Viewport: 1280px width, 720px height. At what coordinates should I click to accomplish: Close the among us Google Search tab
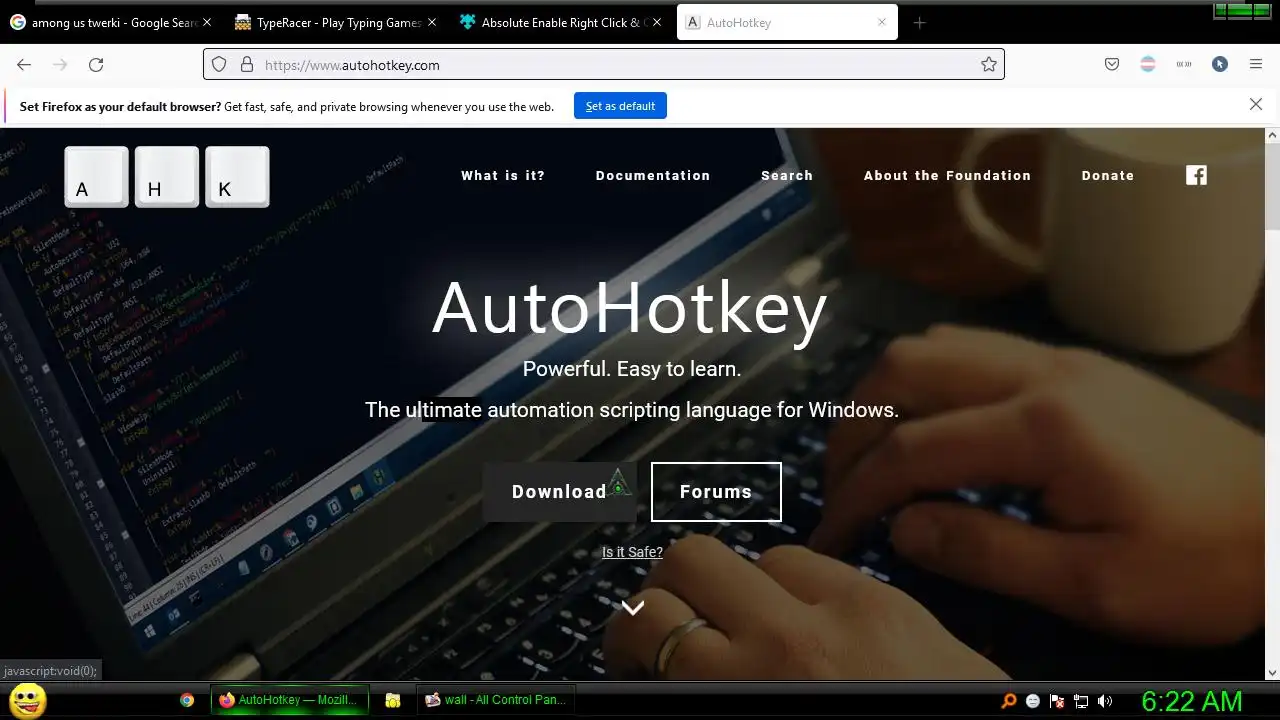207,22
